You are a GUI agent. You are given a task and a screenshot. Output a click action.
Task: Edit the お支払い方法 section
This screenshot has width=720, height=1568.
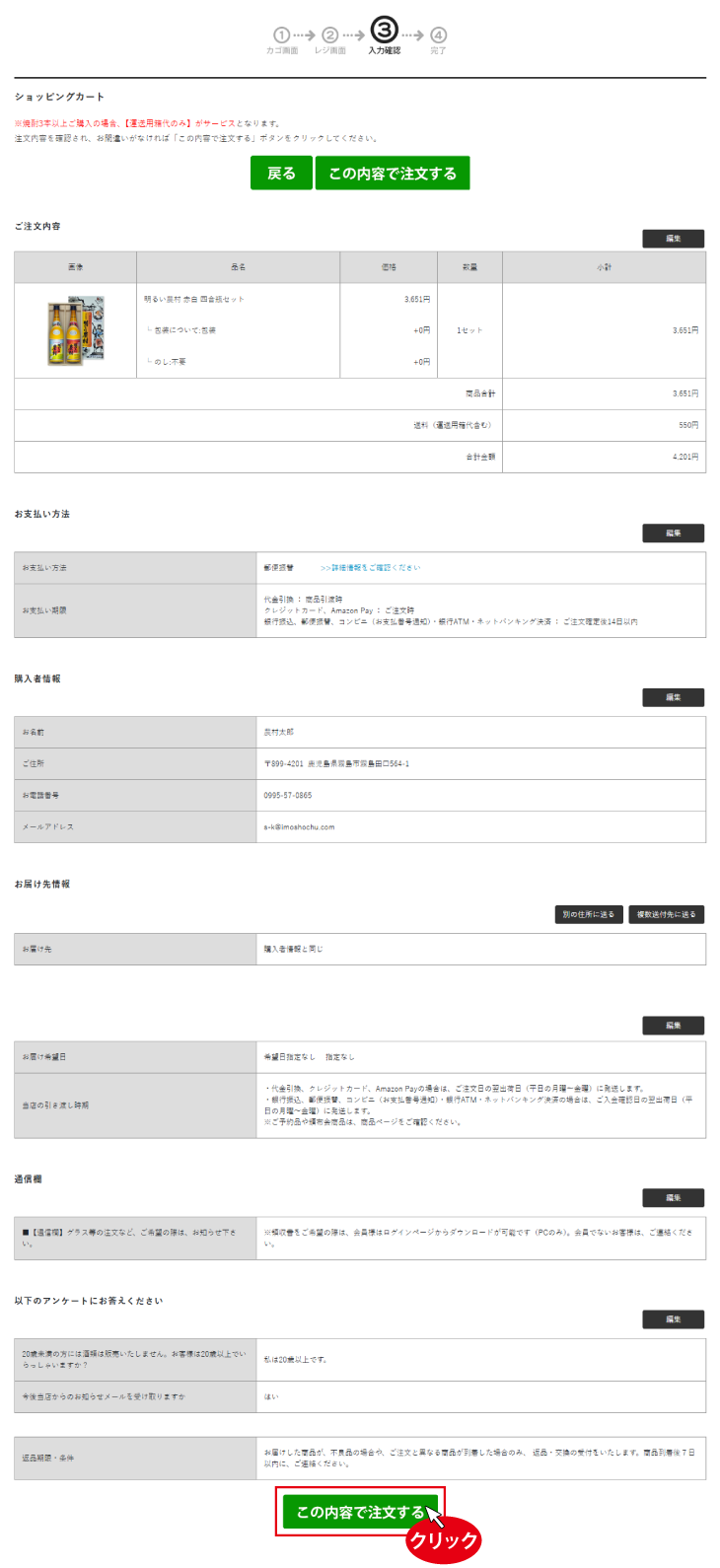(674, 533)
